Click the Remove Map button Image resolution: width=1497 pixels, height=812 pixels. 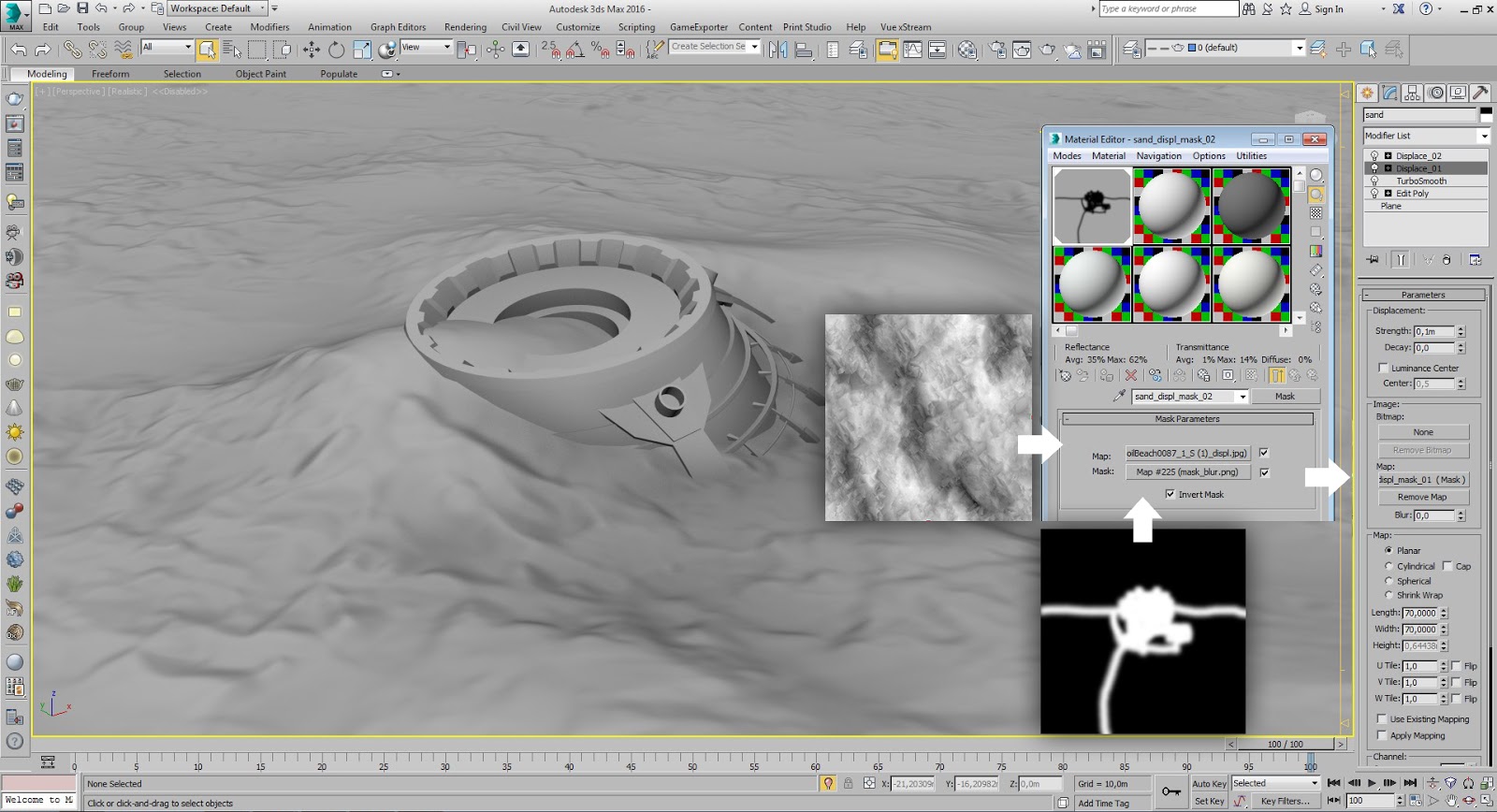tap(1422, 498)
